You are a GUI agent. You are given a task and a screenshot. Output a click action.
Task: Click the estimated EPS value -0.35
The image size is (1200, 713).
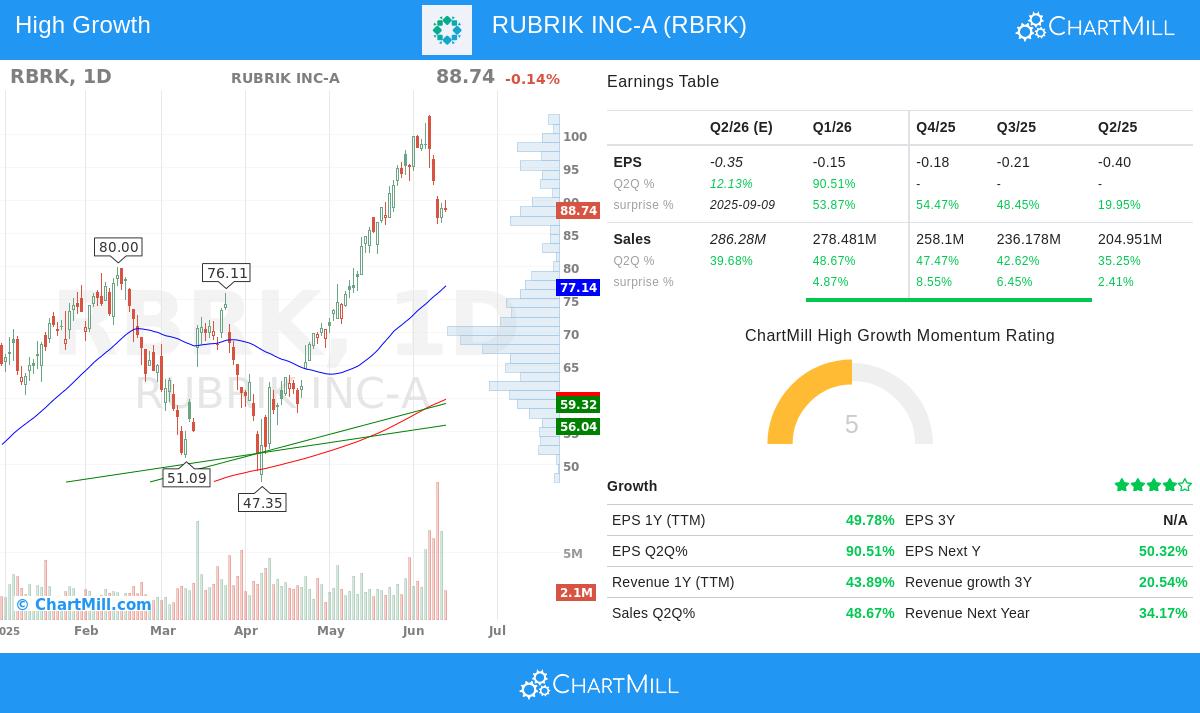click(x=727, y=162)
